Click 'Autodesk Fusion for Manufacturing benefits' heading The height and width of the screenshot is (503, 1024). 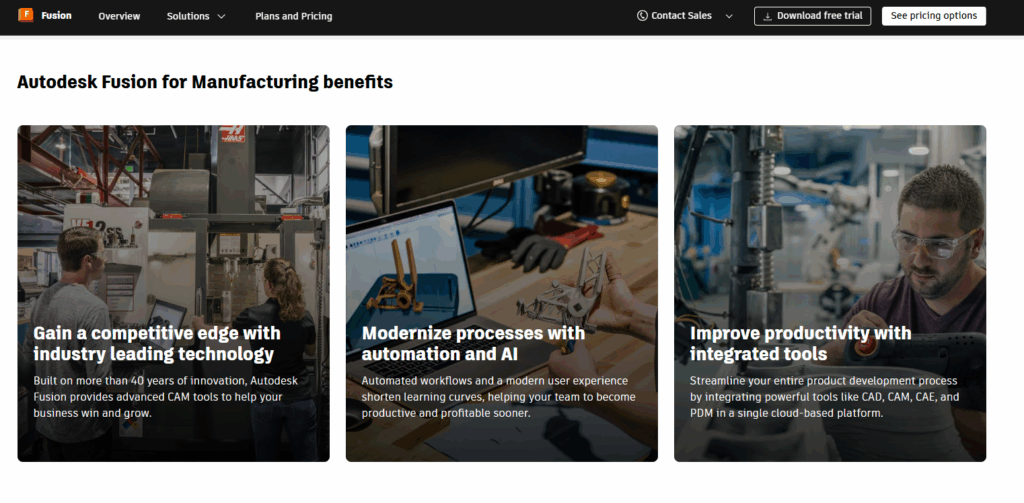[205, 82]
